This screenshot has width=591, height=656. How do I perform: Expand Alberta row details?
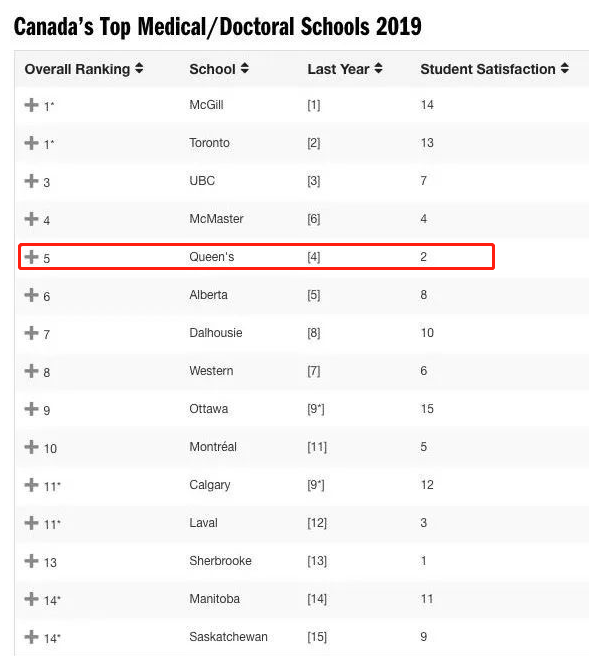[31, 295]
